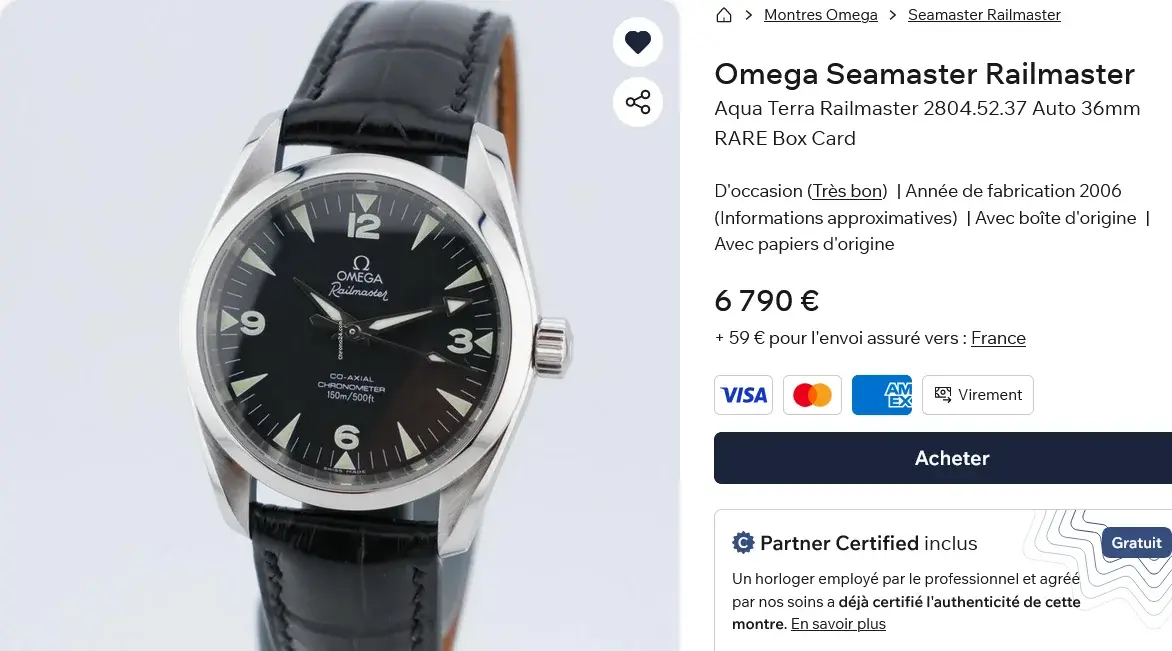Open the France shipping destination link

[x=998, y=337]
